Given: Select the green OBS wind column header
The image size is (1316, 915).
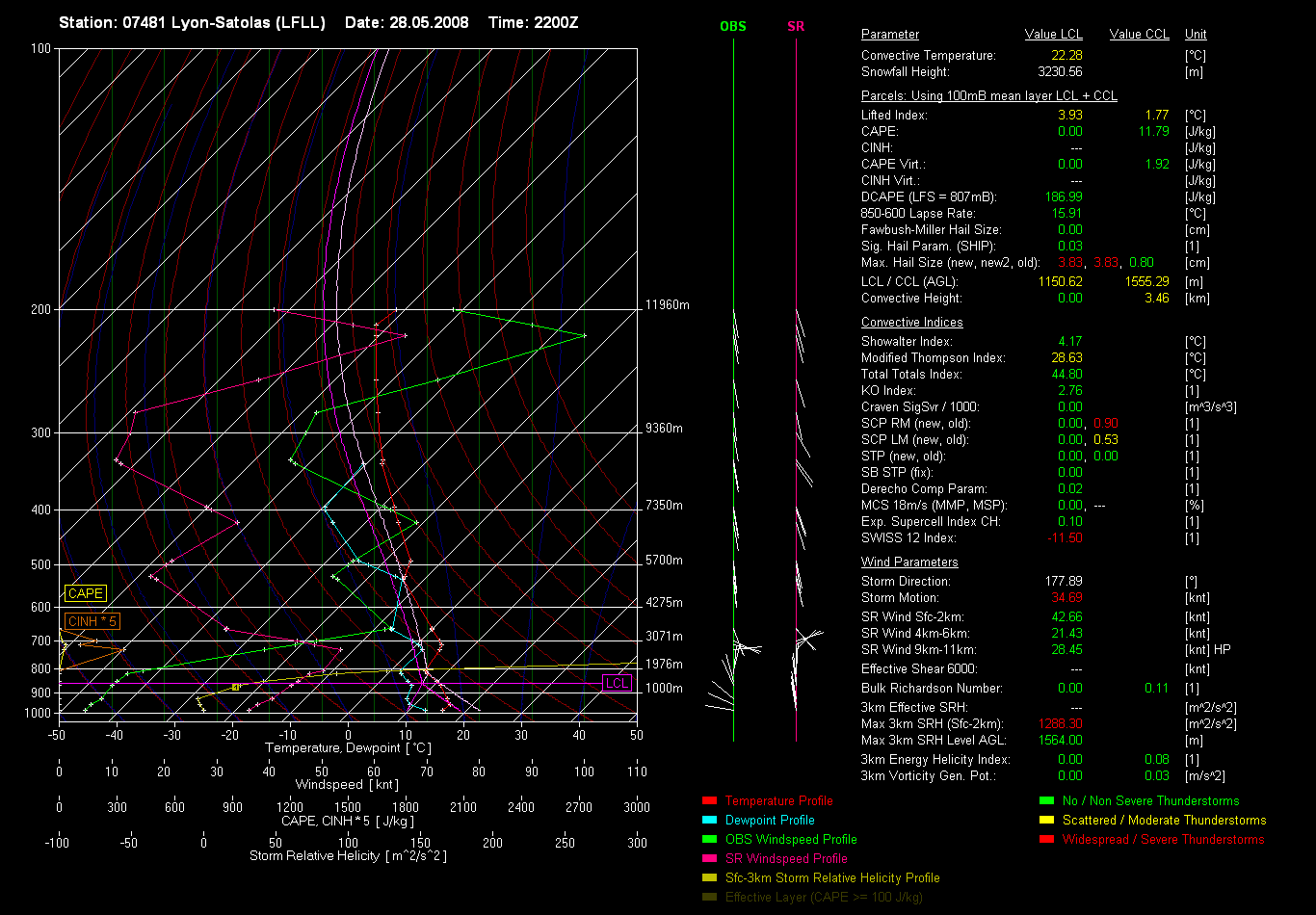Looking at the screenshot, I should click(x=733, y=26).
